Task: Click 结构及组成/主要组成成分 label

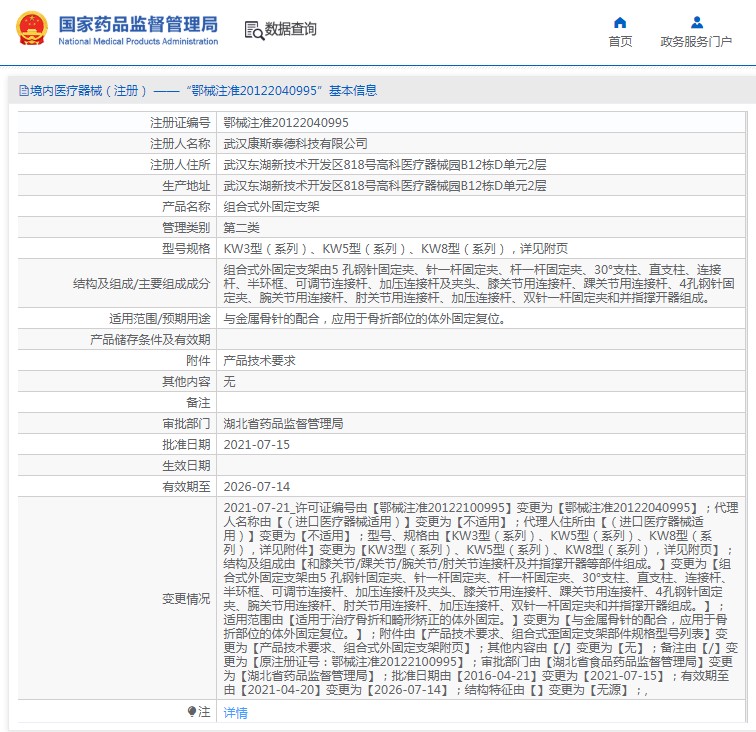Action: coord(141,284)
